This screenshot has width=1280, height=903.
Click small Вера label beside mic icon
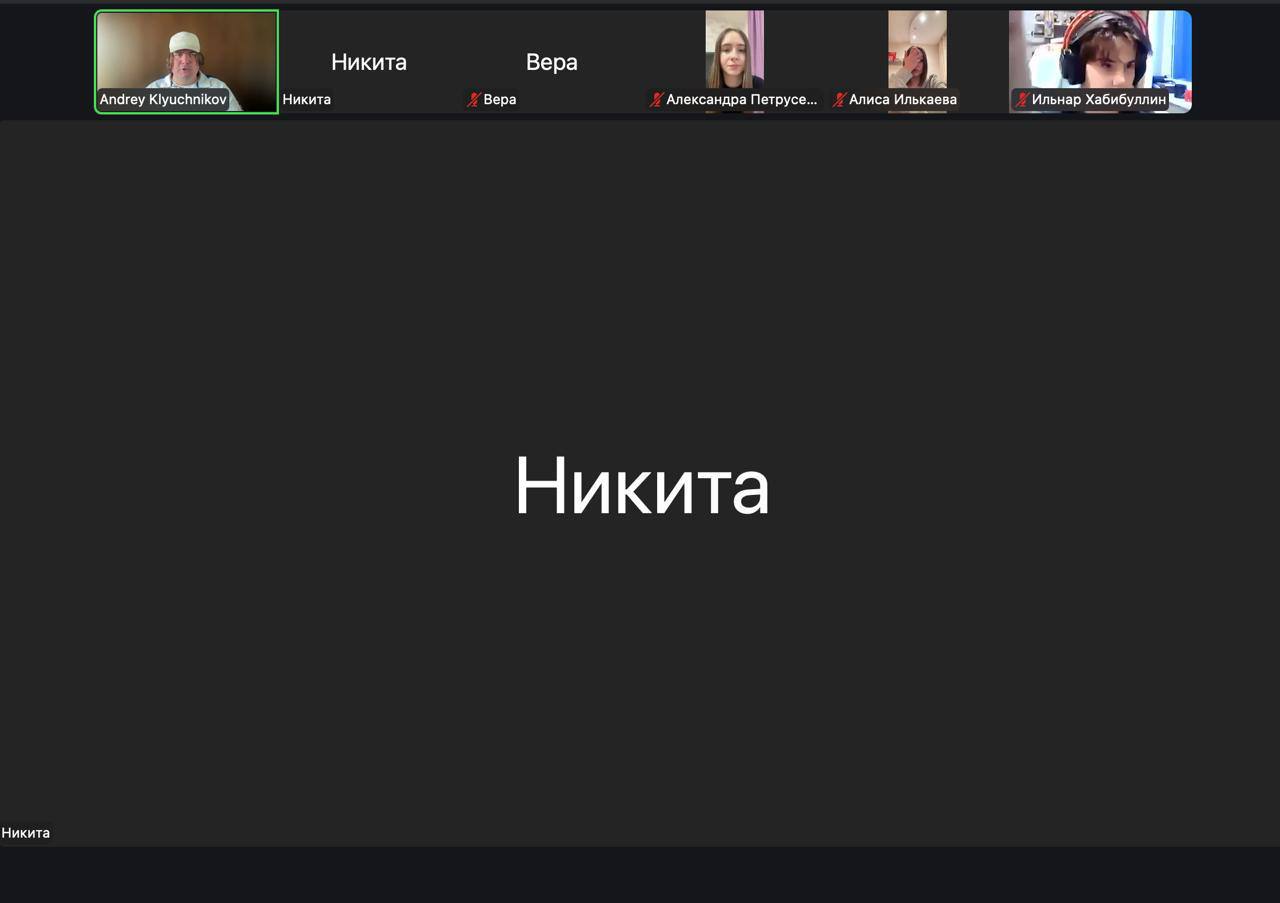pos(500,100)
